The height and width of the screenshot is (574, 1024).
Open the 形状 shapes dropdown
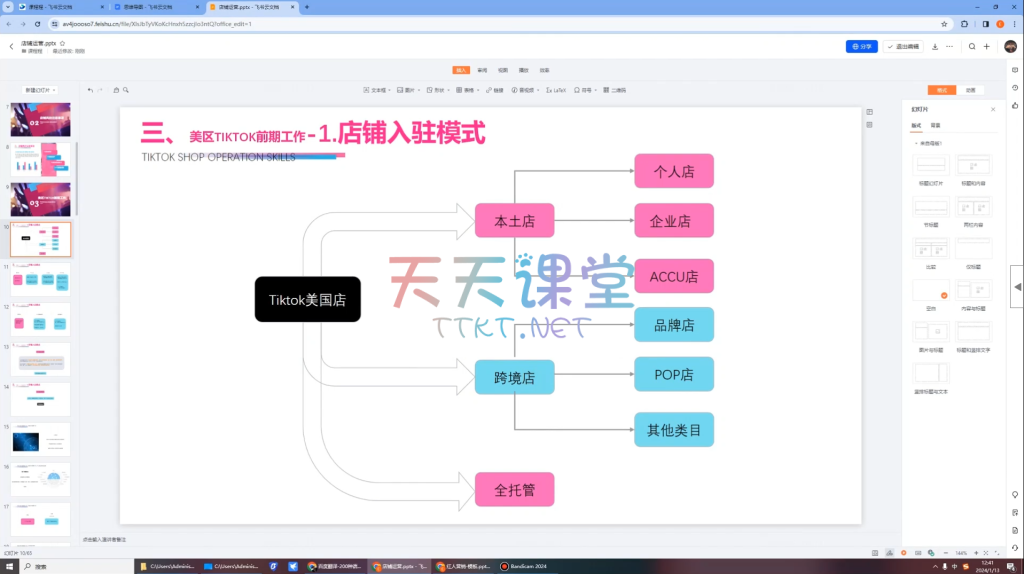click(x=437, y=90)
